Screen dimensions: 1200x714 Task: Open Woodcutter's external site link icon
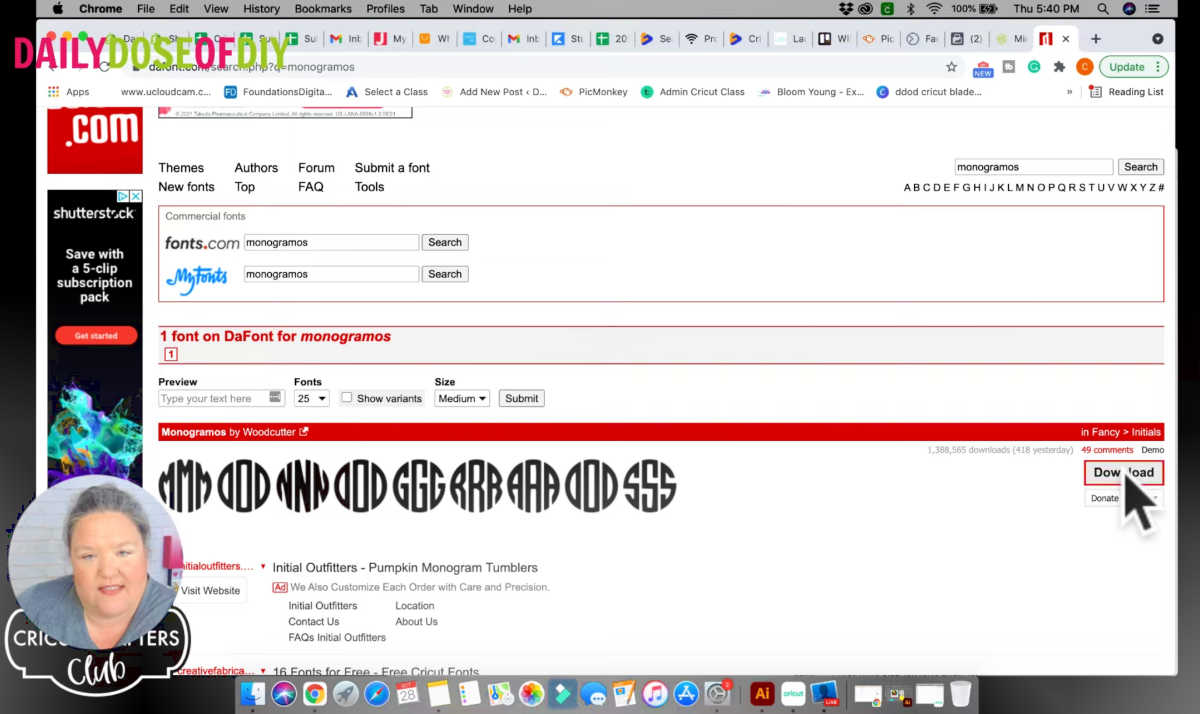tap(304, 432)
